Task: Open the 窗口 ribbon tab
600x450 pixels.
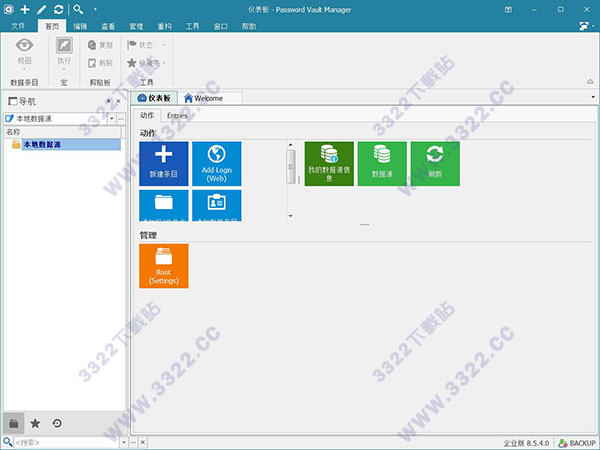Action: (x=220, y=26)
